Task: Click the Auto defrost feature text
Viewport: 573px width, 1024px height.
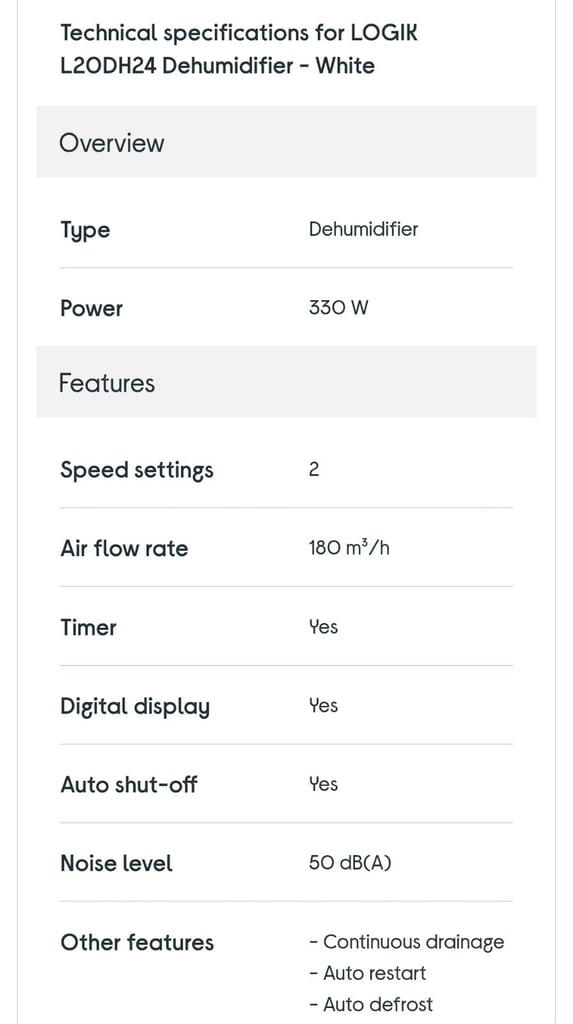Action: (x=371, y=1004)
